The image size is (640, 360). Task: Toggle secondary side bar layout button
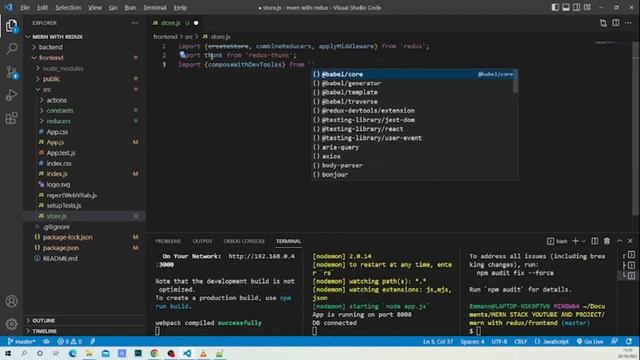576,7
